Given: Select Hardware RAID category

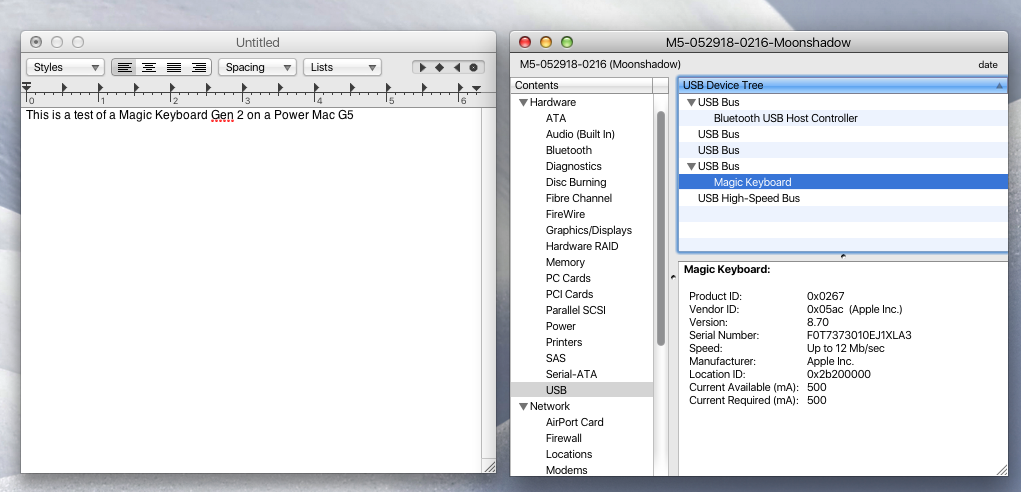Looking at the screenshot, I should coord(582,246).
